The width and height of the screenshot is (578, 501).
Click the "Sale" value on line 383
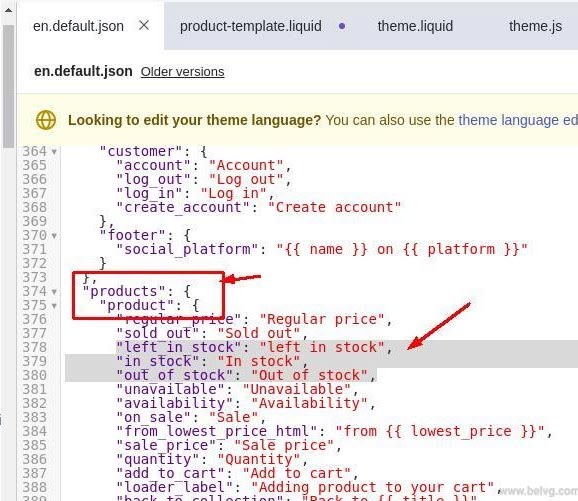point(233,418)
